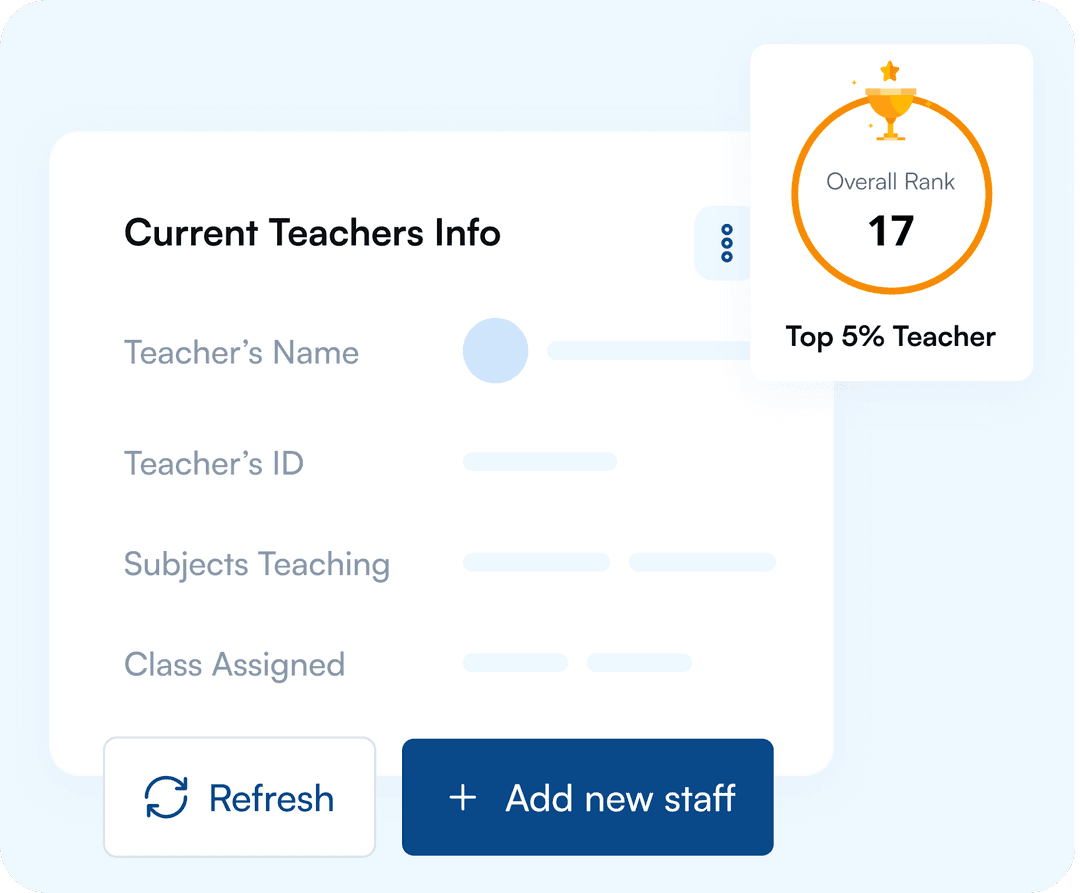Screen dimensions: 1080x893
Task: Click the plus icon on Add new staff
Action: (x=462, y=798)
